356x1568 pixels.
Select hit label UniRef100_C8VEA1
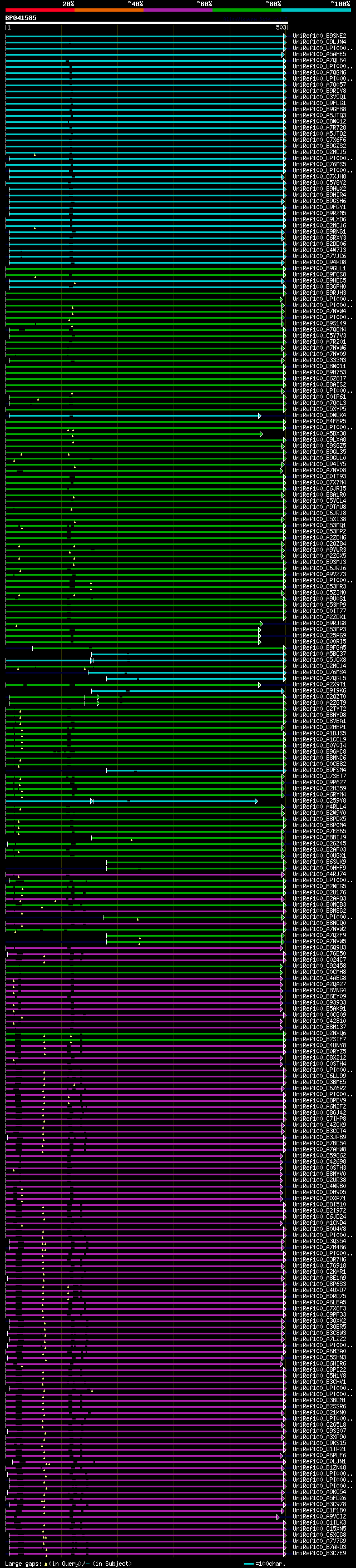[319, 721]
